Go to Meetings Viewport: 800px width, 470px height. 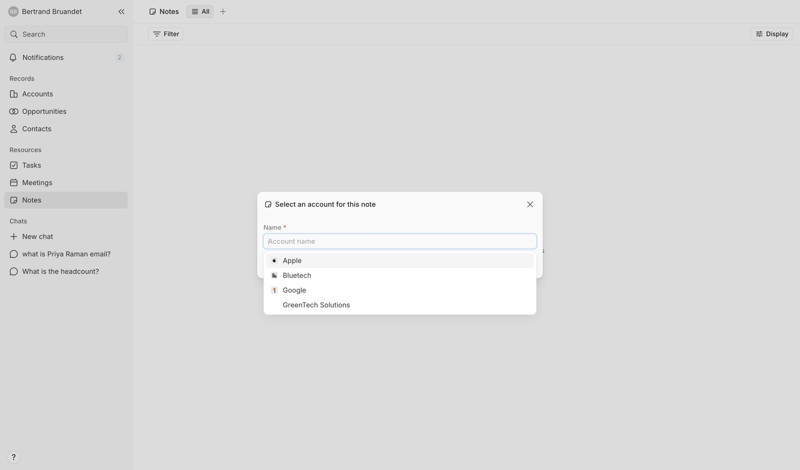point(66,183)
